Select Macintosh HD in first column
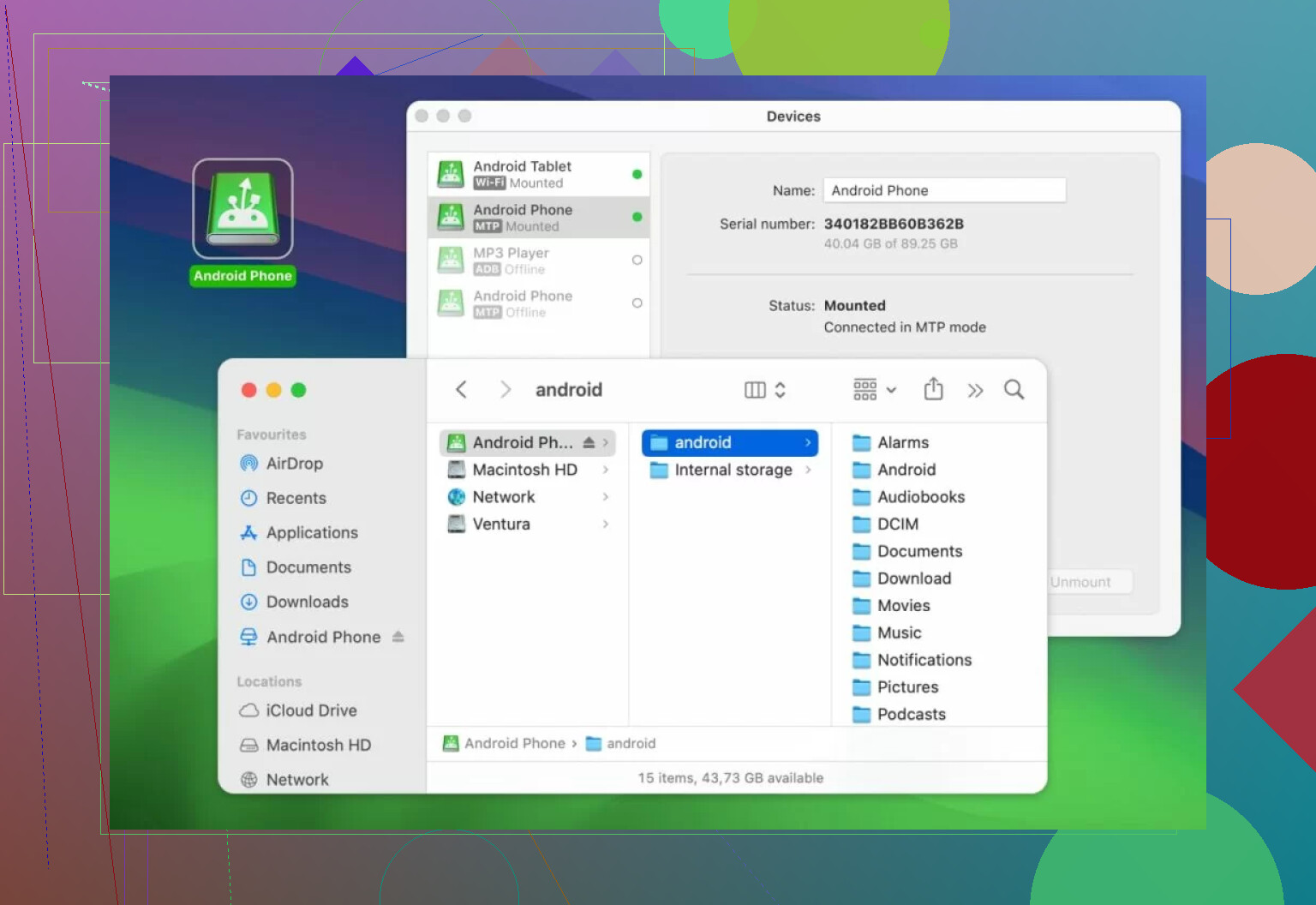The image size is (1316, 905). (x=527, y=470)
